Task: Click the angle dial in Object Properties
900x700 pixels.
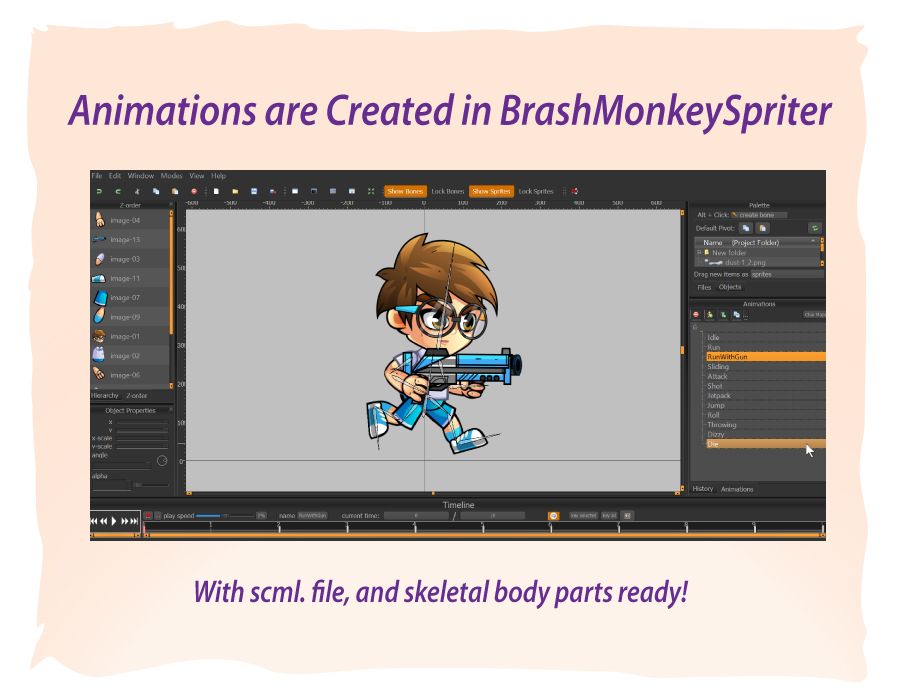Action: (x=162, y=461)
